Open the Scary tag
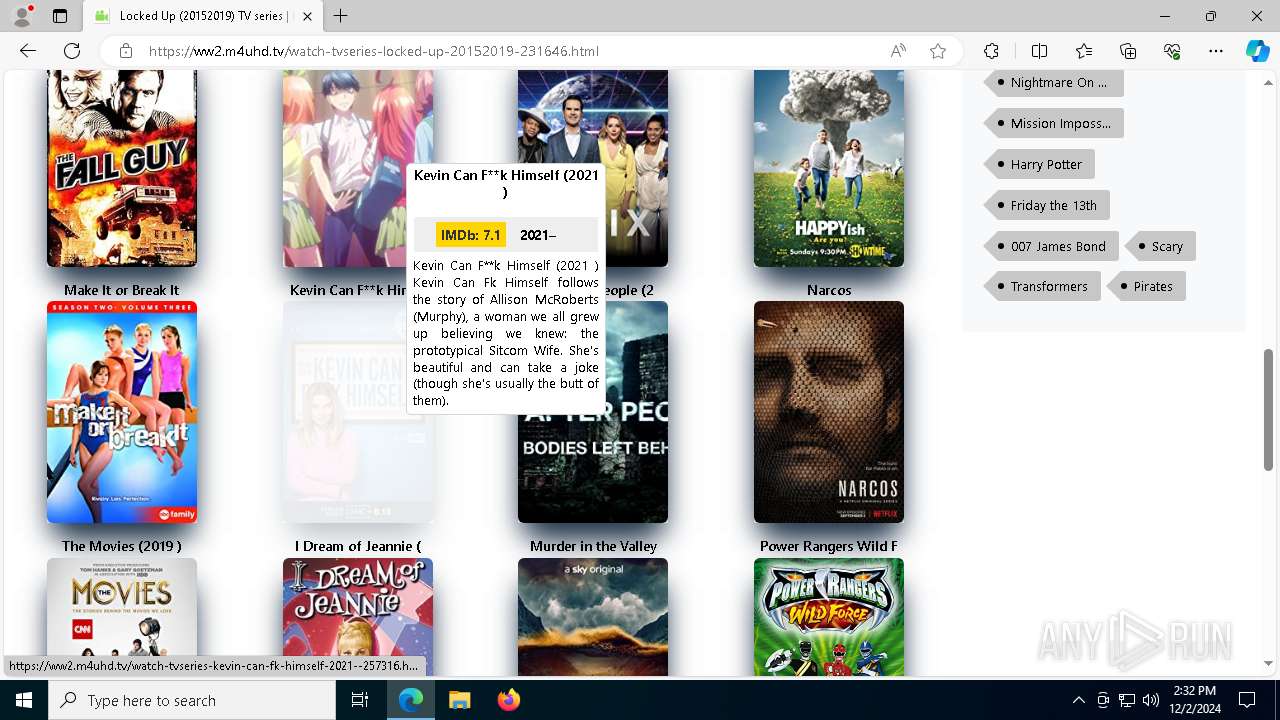 tap(1160, 246)
